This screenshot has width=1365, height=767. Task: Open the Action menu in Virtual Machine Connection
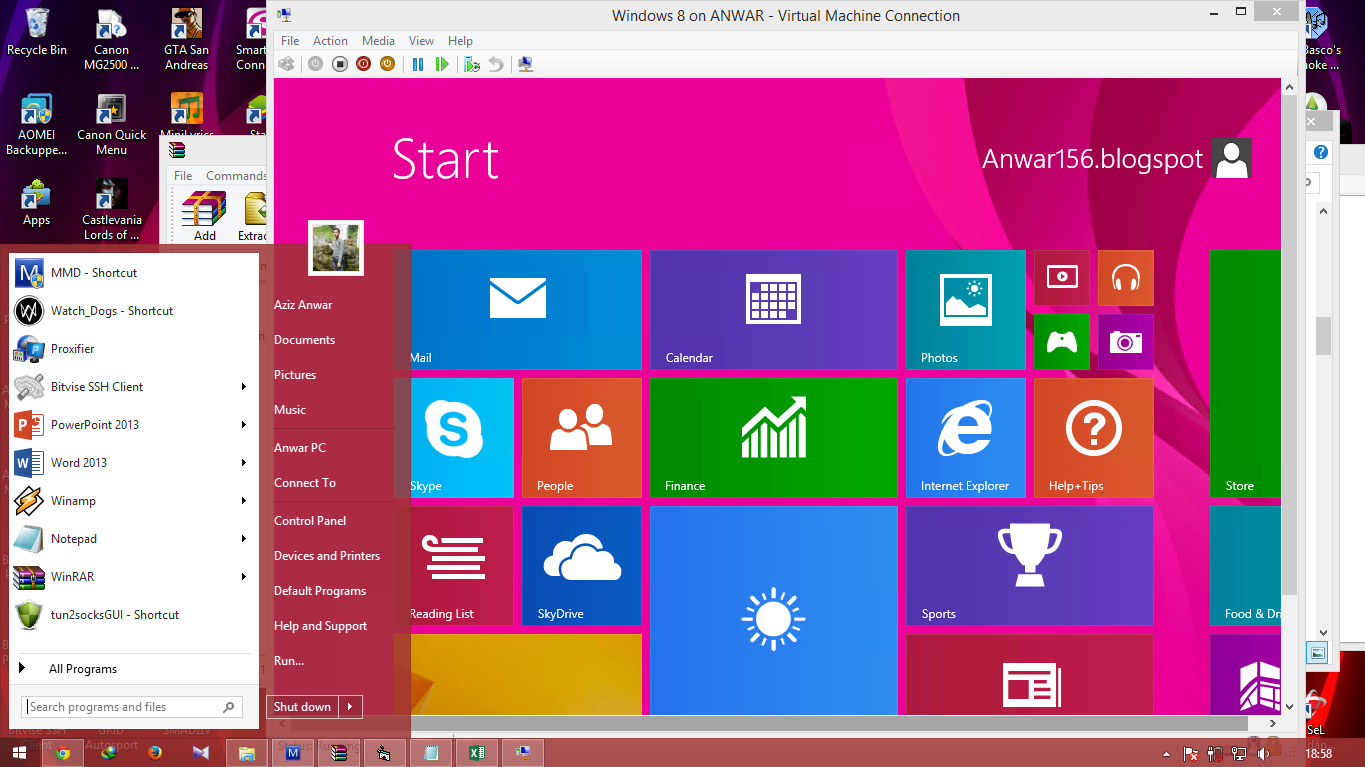[x=330, y=41]
